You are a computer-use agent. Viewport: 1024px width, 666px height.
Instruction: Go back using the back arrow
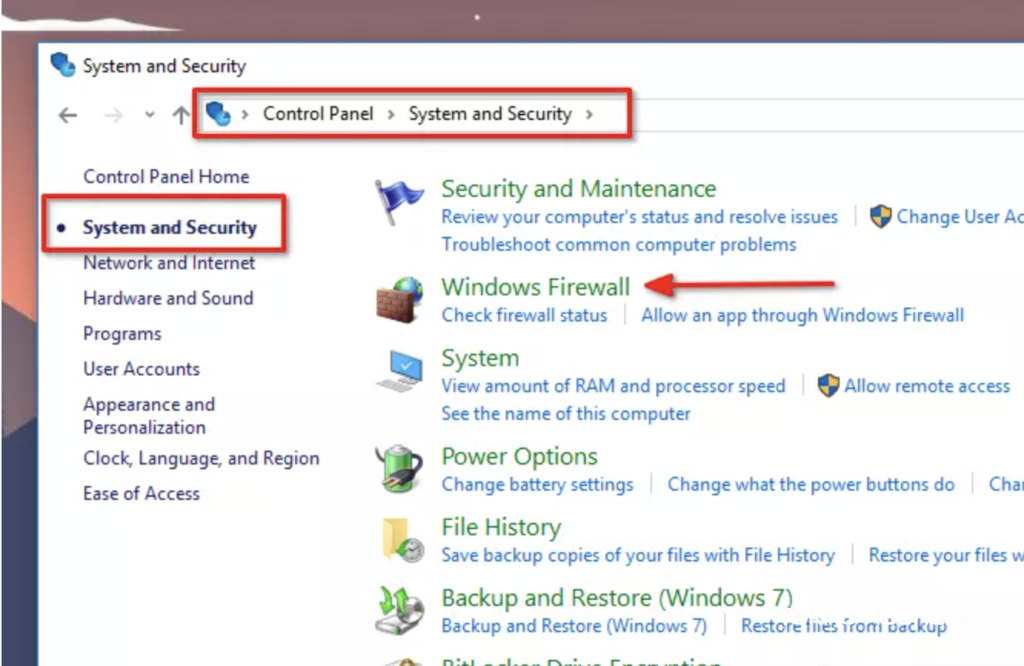click(x=67, y=115)
